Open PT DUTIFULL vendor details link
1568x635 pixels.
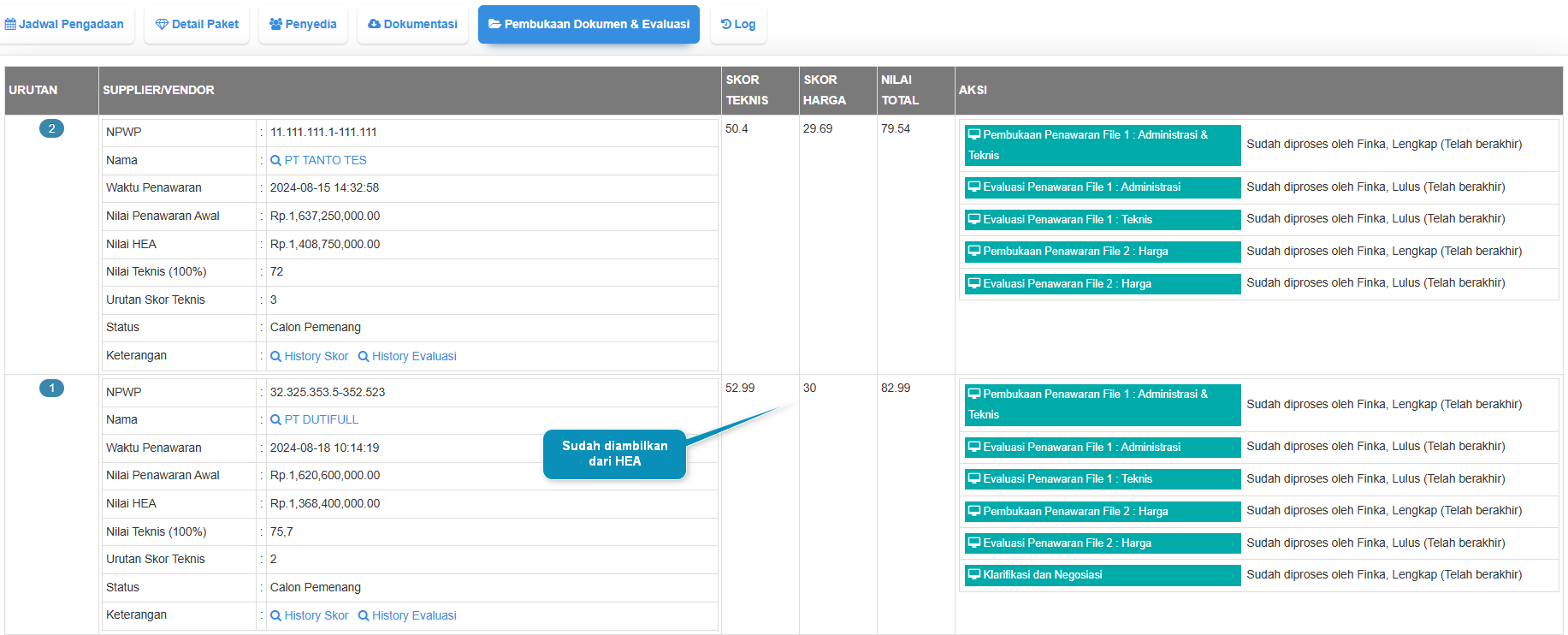click(x=321, y=419)
